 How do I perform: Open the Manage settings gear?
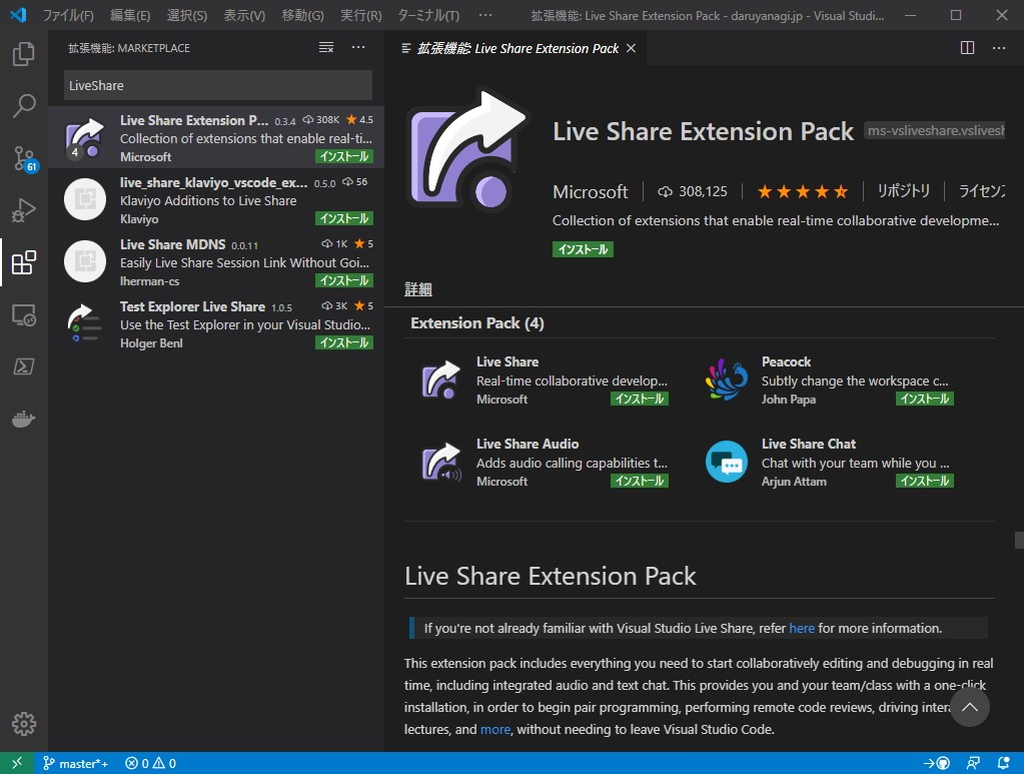[x=24, y=723]
